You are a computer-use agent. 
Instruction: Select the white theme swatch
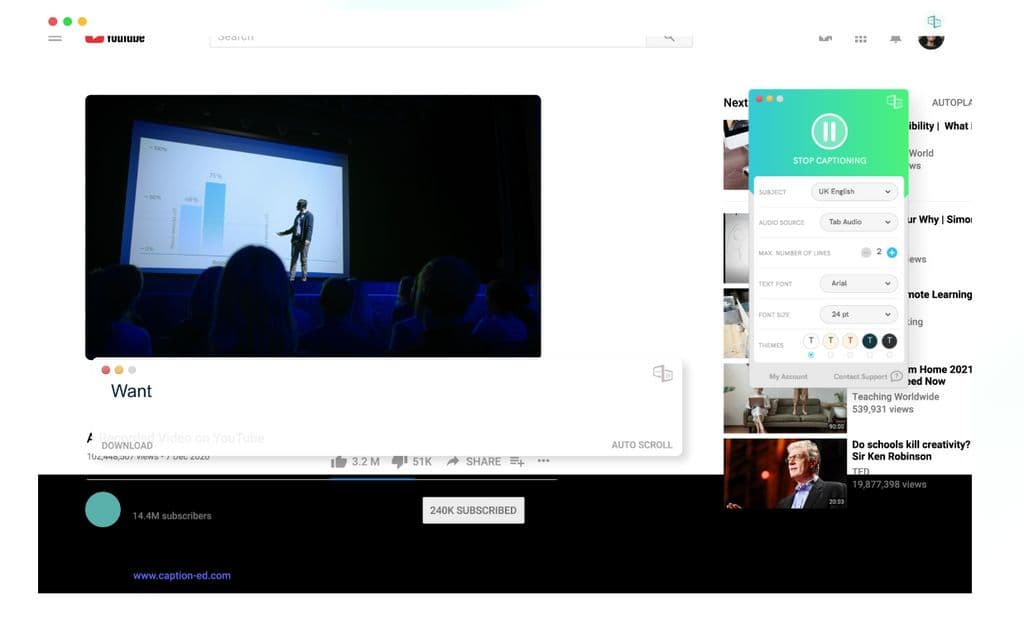click(x=811, y=340)
